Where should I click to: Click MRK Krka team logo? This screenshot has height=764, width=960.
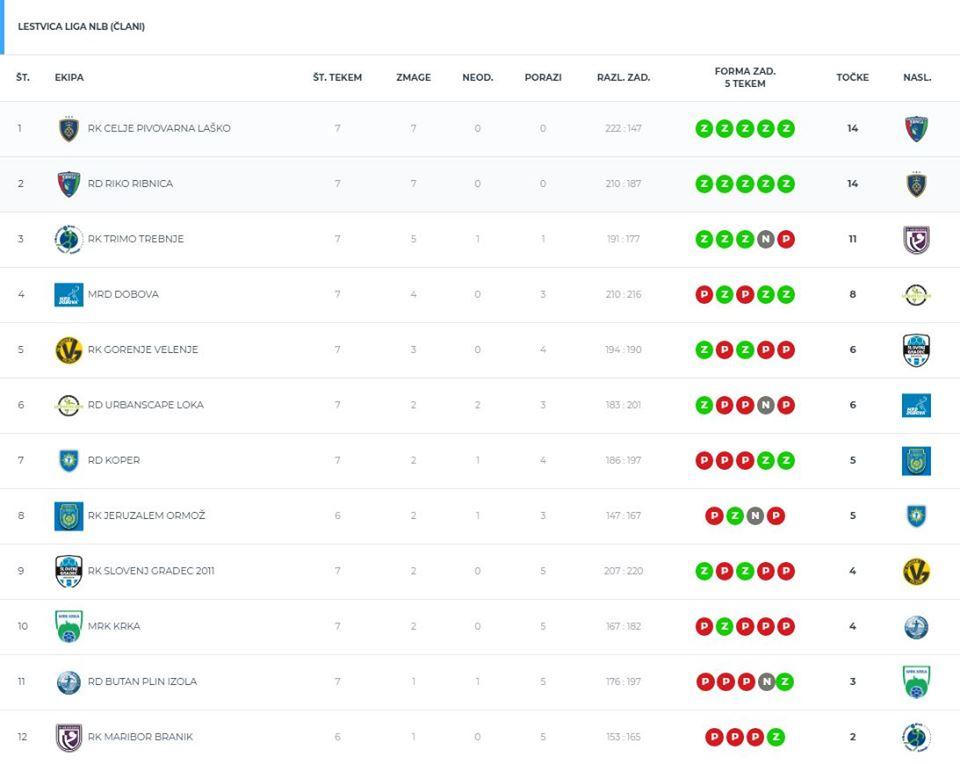point(68,627)
